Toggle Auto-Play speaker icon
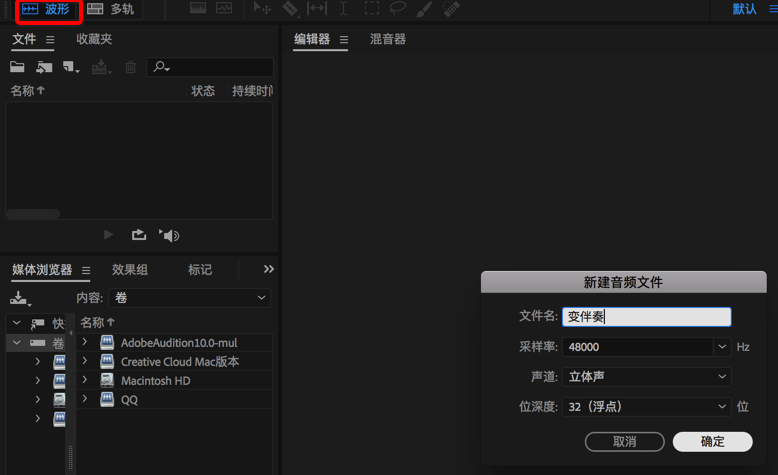Viewport: 778px width, 475px height. [169, 235]
